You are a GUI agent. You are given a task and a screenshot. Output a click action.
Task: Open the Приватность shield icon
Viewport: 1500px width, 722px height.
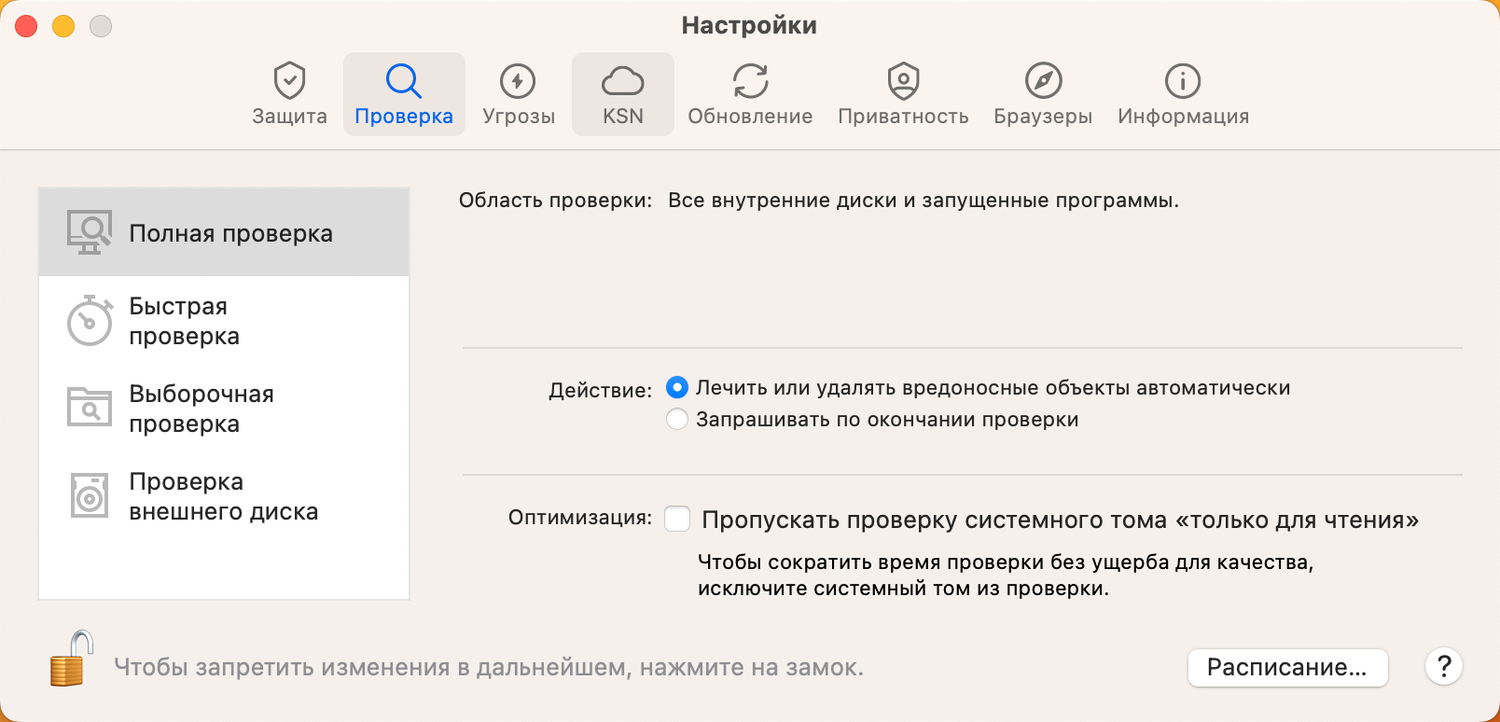[903, 80]
